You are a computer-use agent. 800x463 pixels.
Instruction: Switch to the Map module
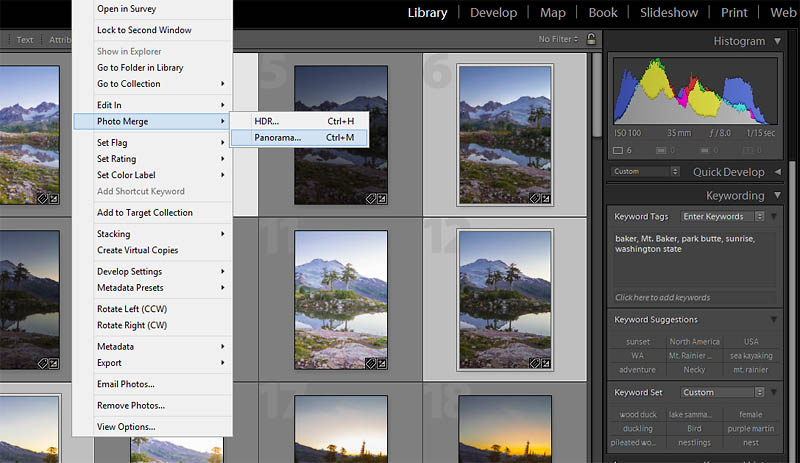click(553, 13)
